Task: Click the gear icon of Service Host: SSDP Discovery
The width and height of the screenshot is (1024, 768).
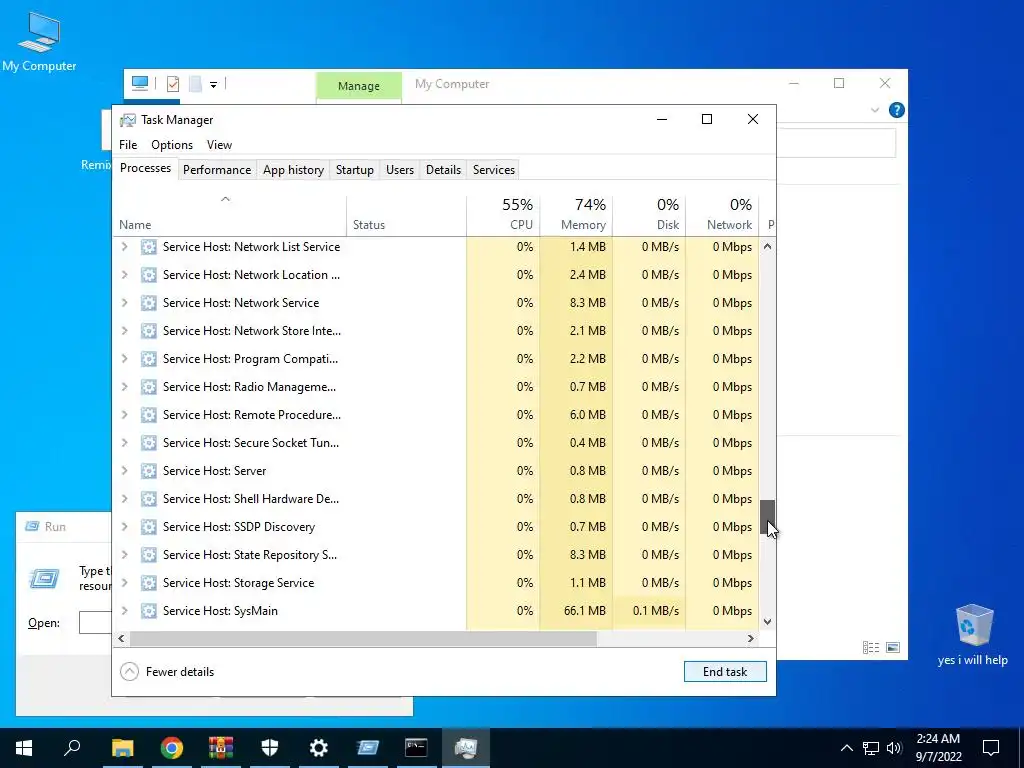Action: [149, 527]
